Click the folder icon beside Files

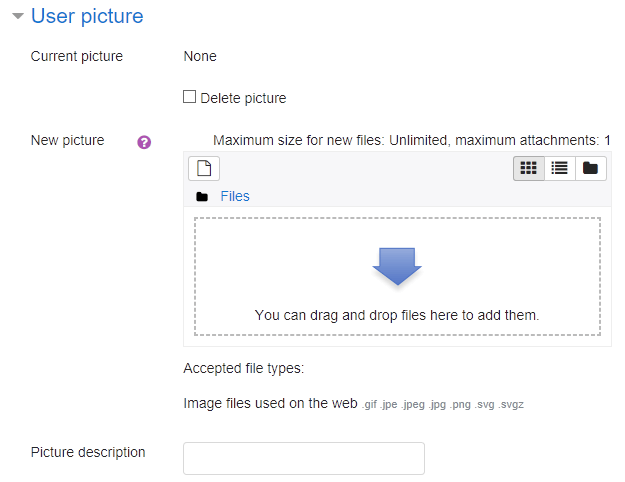tap(202, 197)
